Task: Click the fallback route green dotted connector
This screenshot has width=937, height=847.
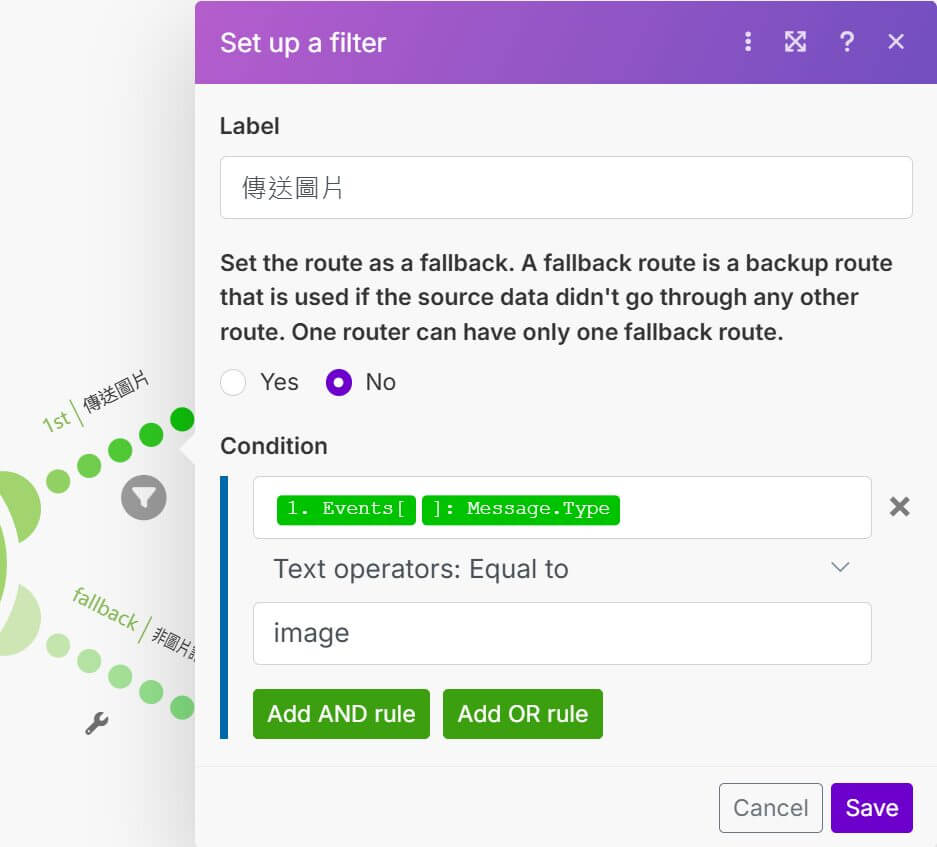Action: click(x=120, y=676)
